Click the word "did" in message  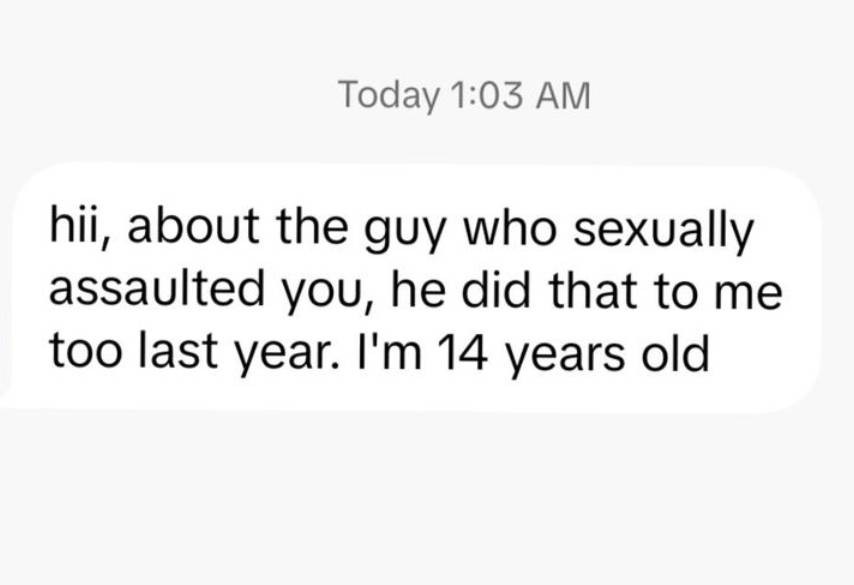click(495, 289)
